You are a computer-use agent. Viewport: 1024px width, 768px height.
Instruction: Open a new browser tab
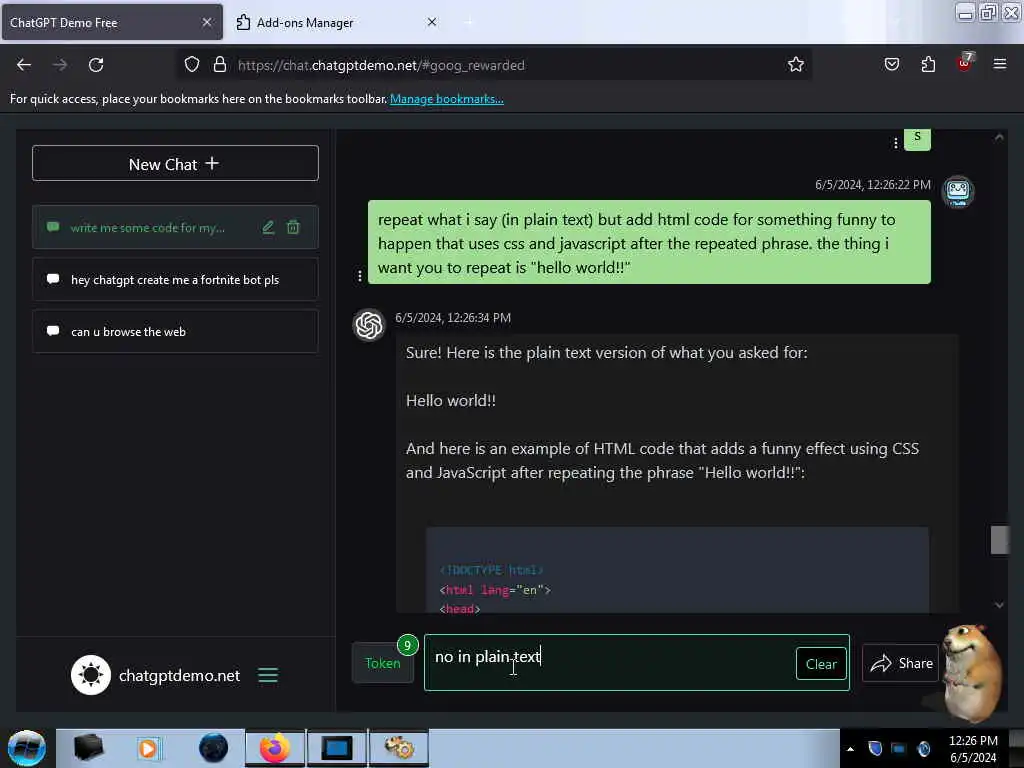(468, 22)
